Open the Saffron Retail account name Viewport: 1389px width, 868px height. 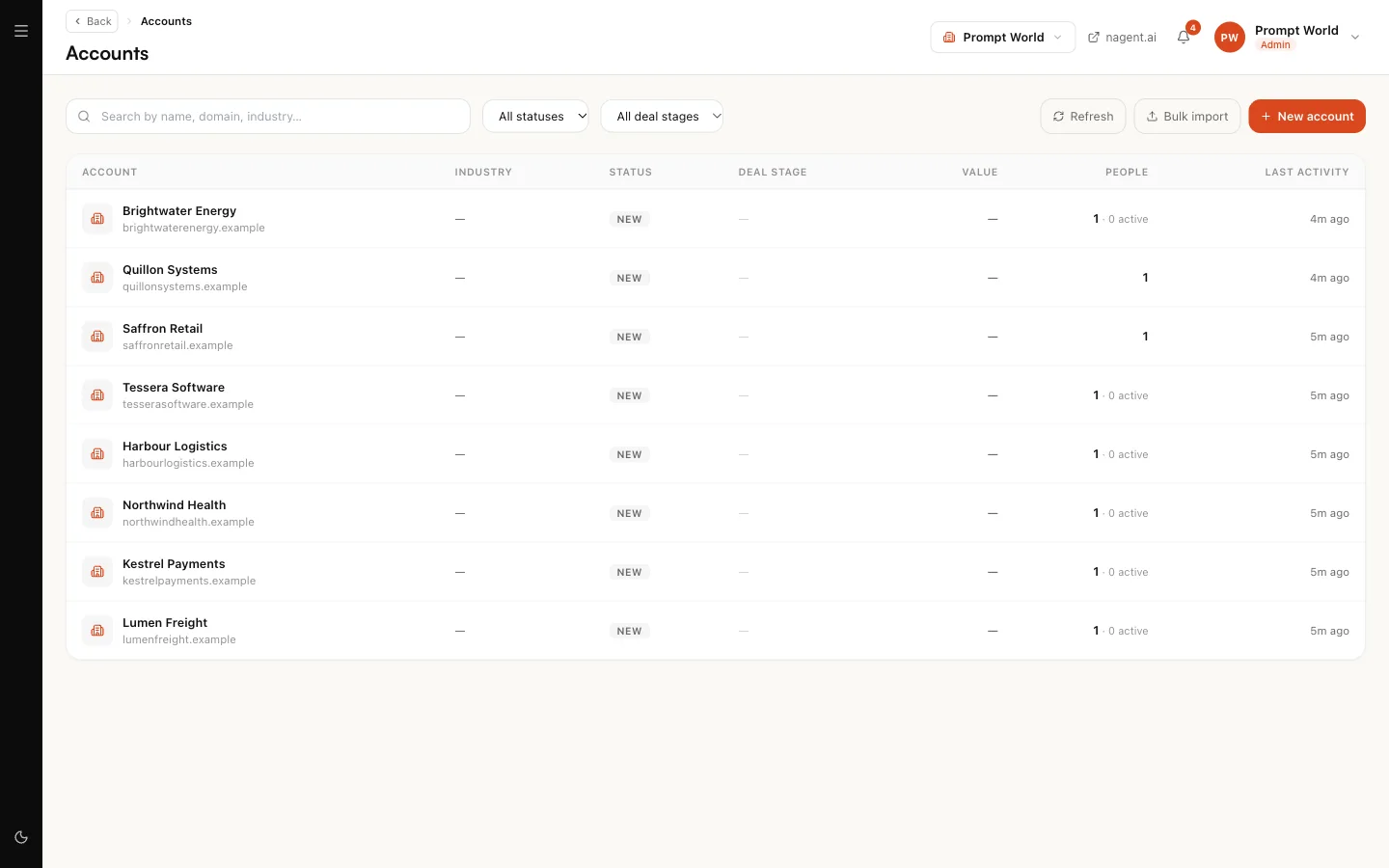(x=163, y=329)
